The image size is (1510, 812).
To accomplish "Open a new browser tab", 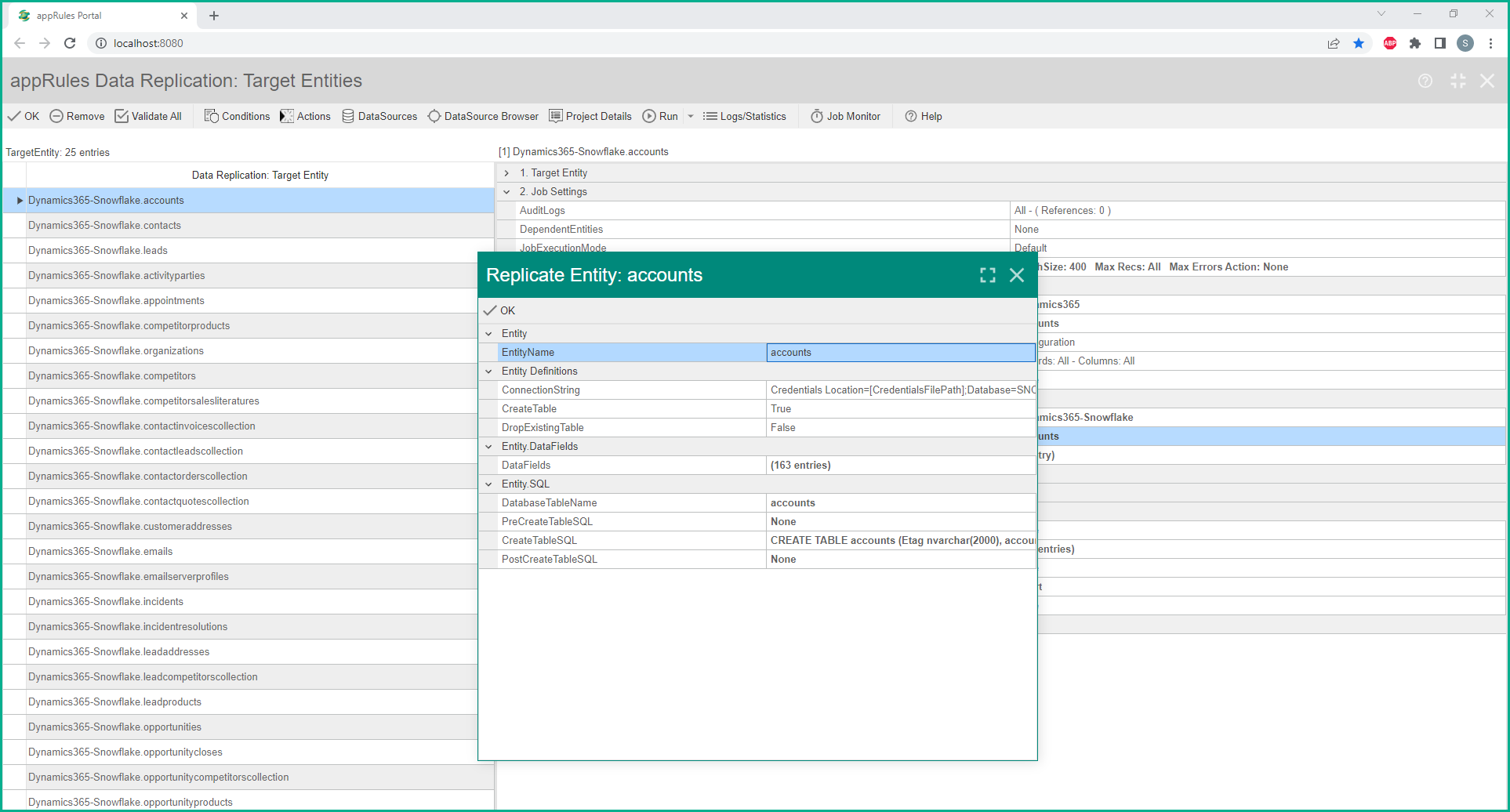I will tap(214, 15).
